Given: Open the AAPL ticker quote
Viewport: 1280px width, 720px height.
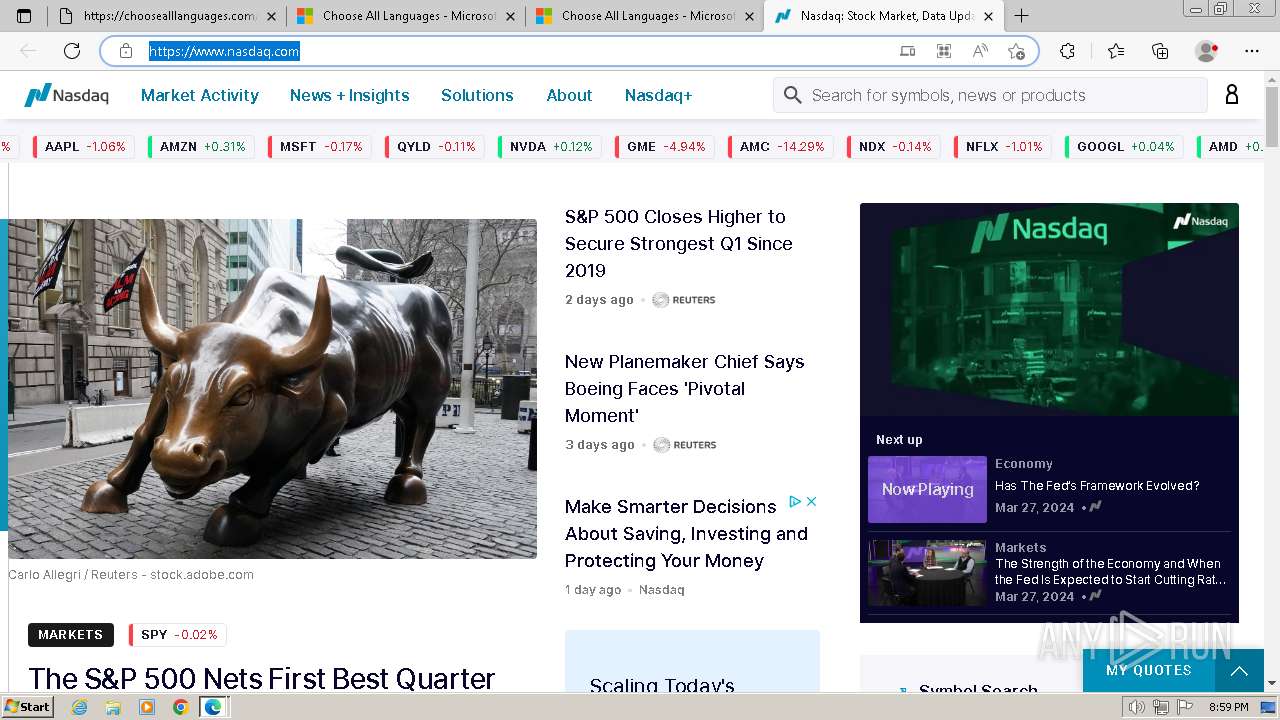Looking at the screenshot, I should pyautogui.click(x=84, y=146).
